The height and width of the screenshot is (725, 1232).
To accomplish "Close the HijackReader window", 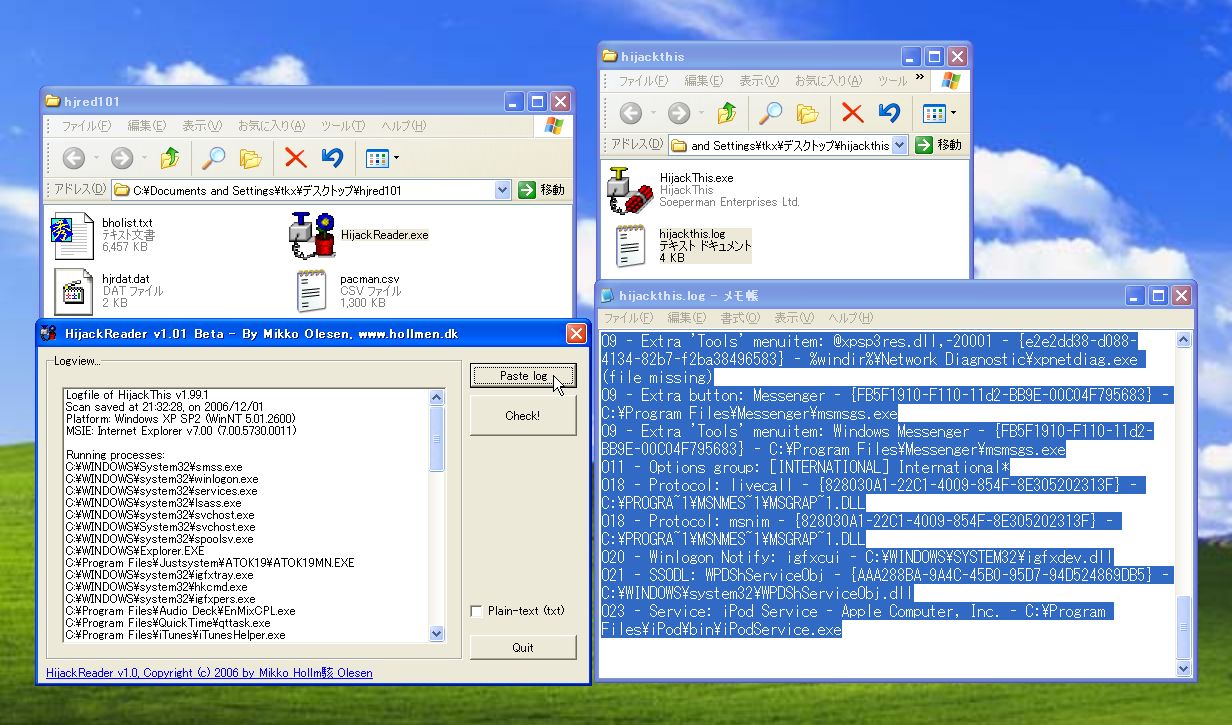I will click(576, 333).
